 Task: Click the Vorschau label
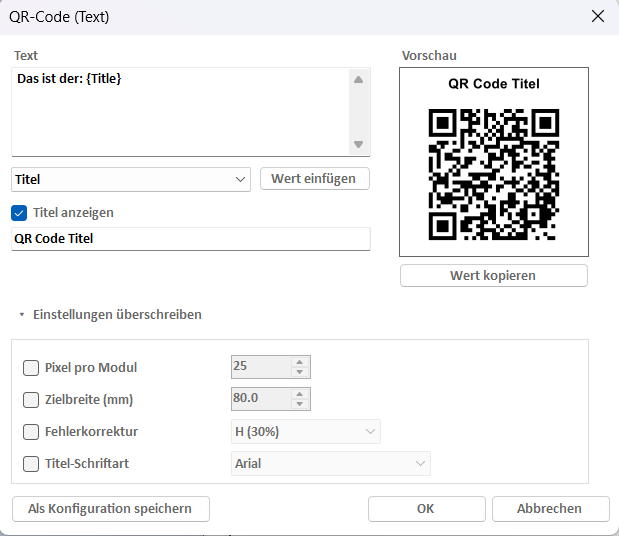pos(429,56)
